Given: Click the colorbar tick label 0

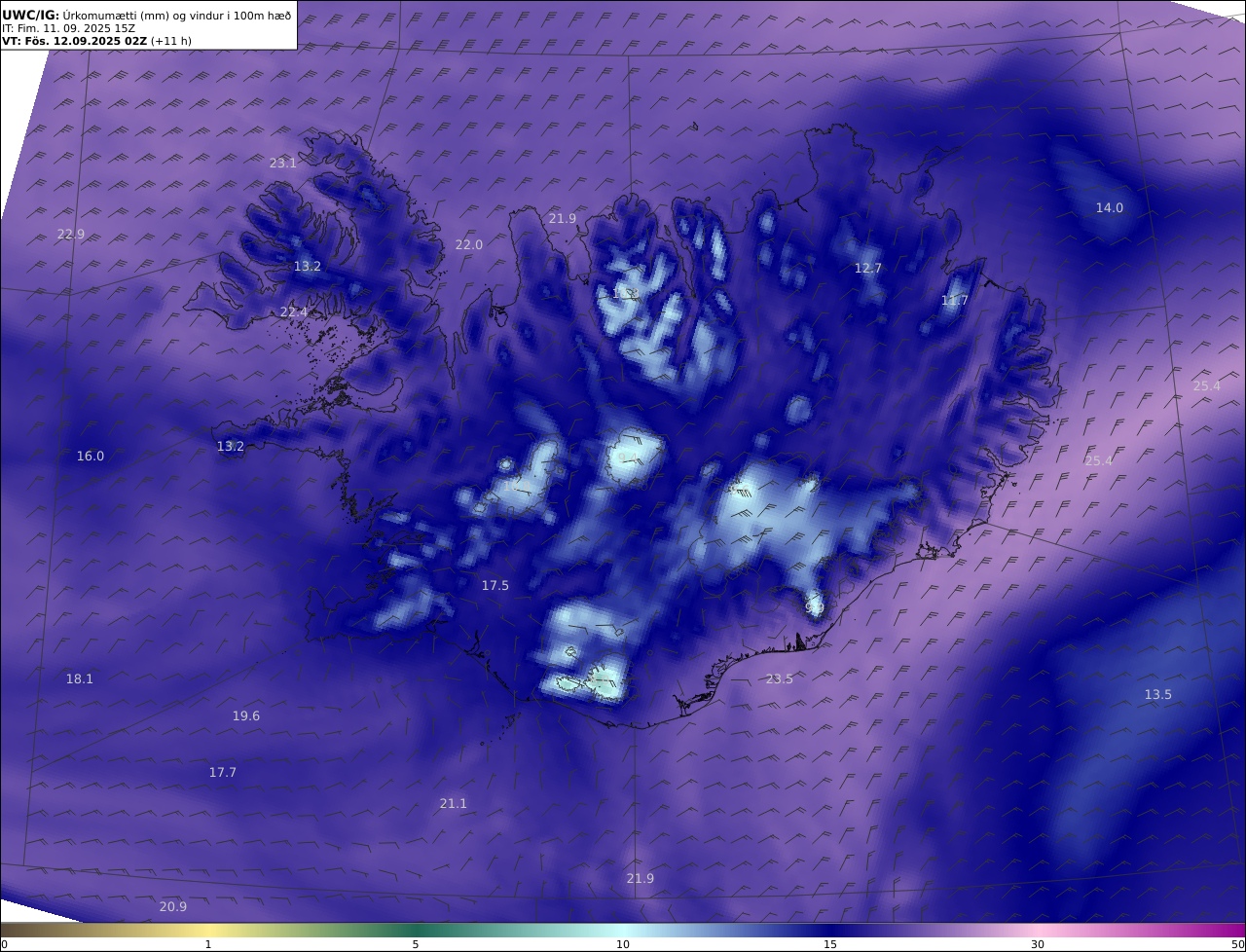Looking at the screenshot, I should 4,945.
